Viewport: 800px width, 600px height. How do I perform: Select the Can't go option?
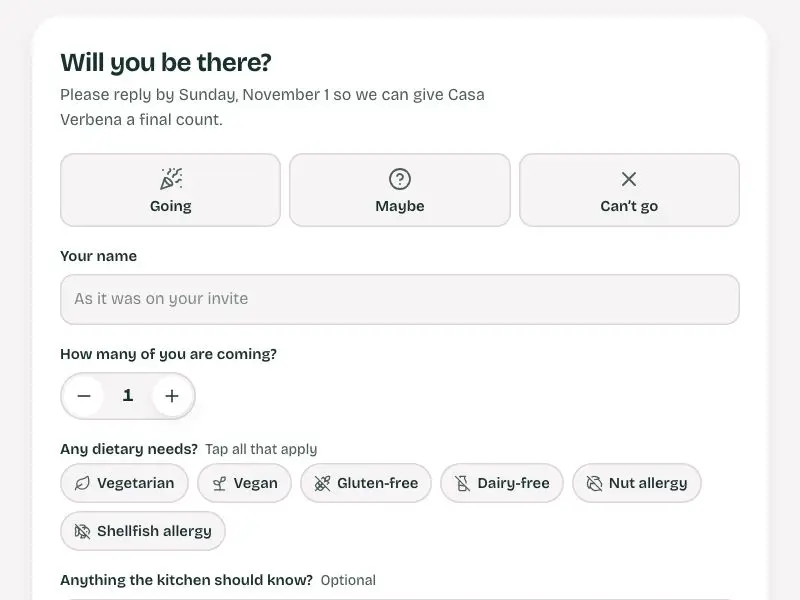(x=629, y=190)
